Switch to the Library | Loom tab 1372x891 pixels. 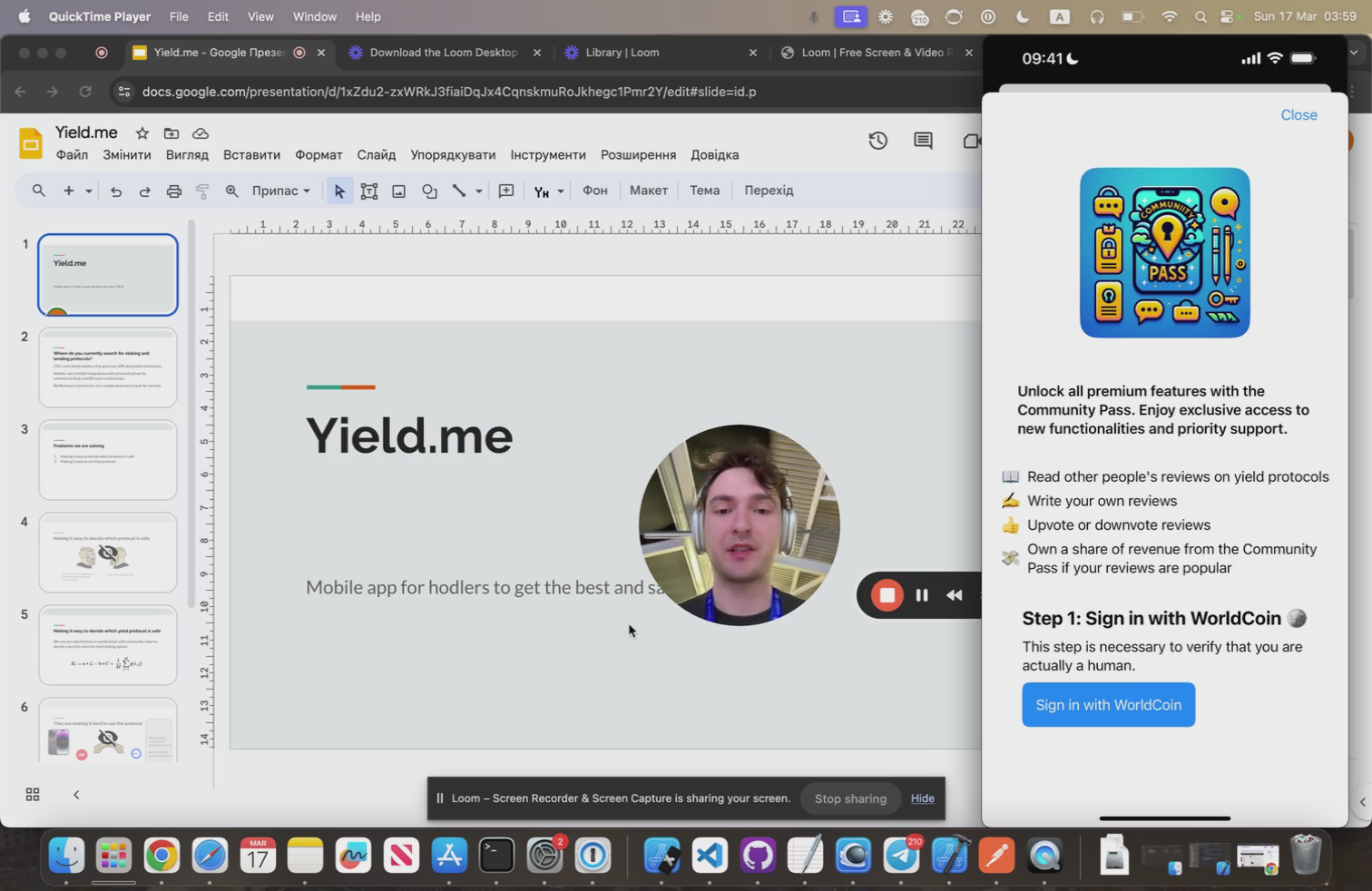660,53
